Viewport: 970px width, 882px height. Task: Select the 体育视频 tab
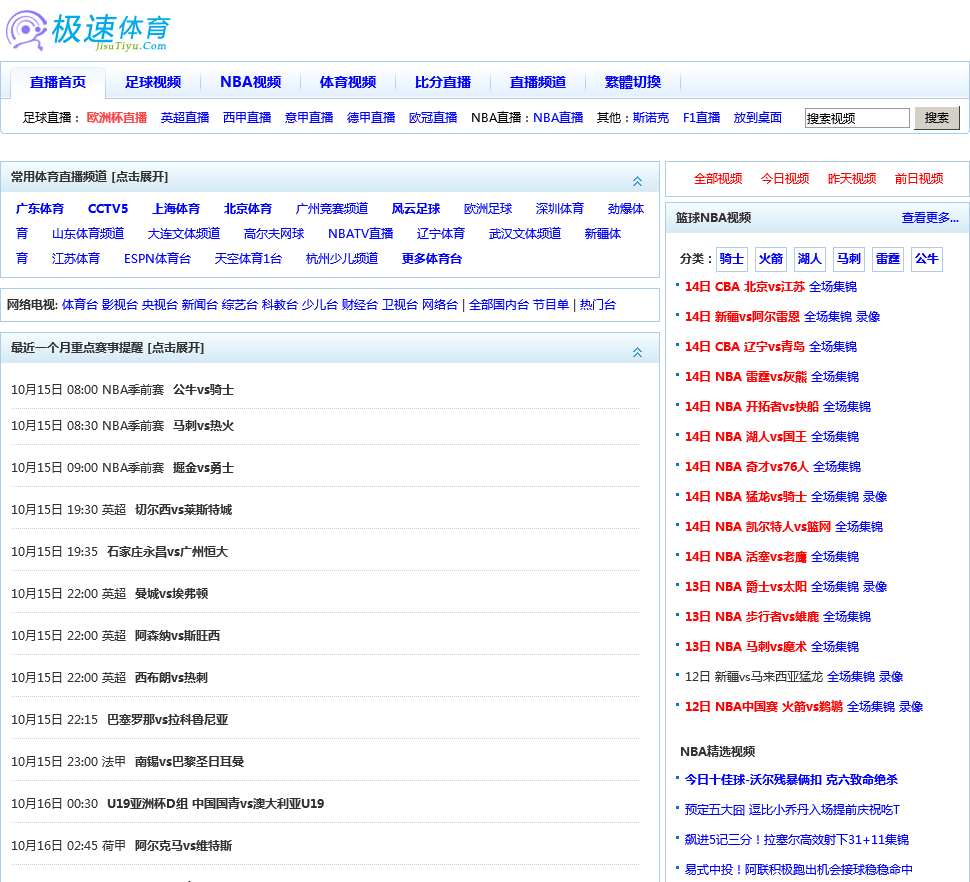348,82
